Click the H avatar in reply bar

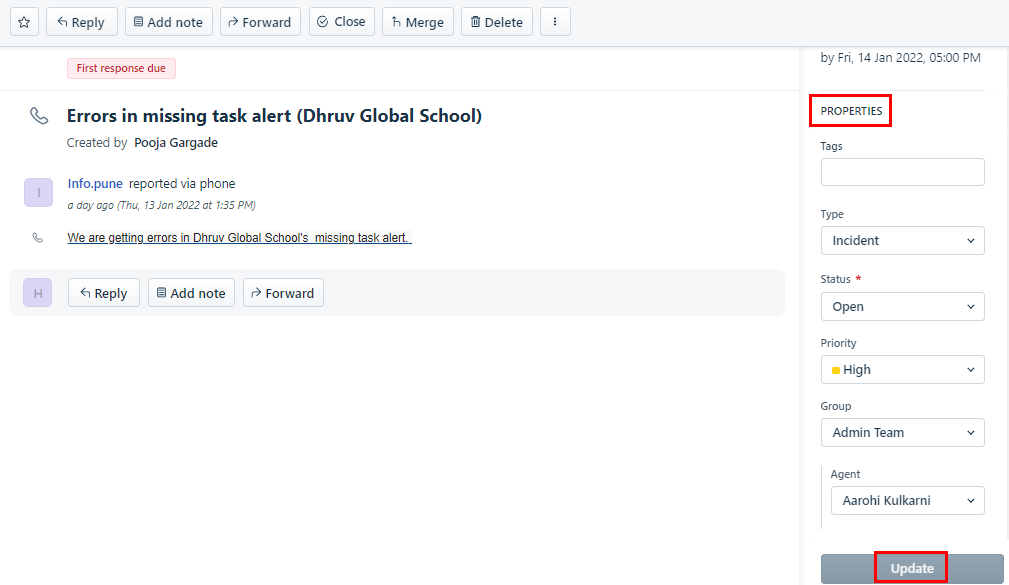coord(38,293)
